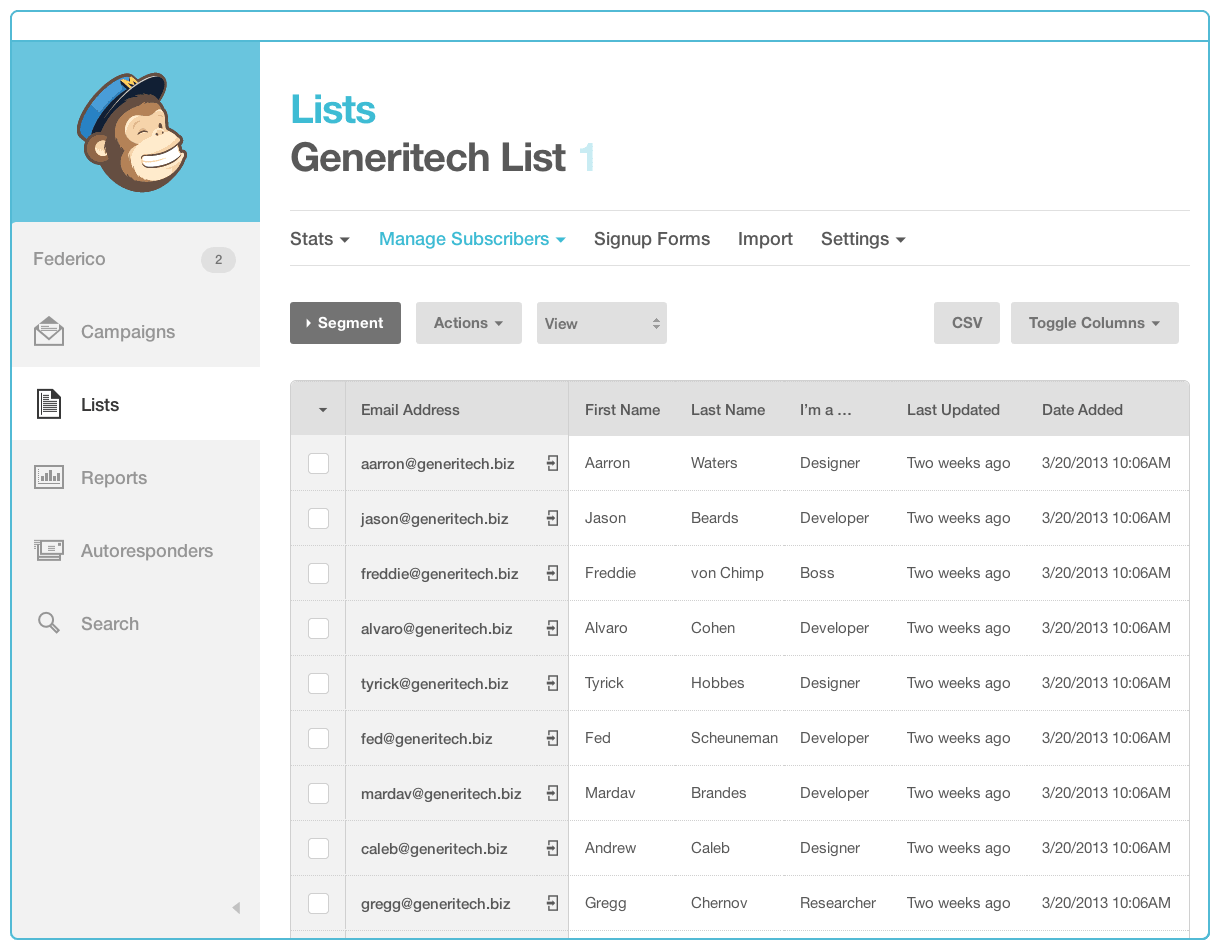Select the checkbox for tyrick@generitech.biz row
1220x950 pixels.
318,683
